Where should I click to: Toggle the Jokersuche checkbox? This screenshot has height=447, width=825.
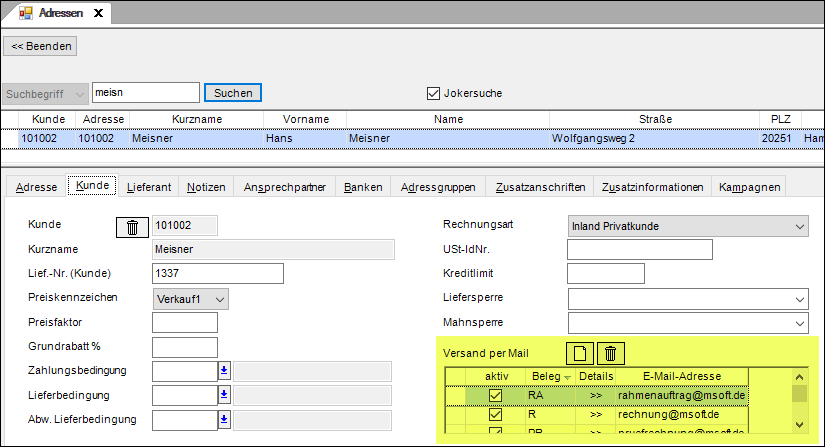click(x=433, y=93)
